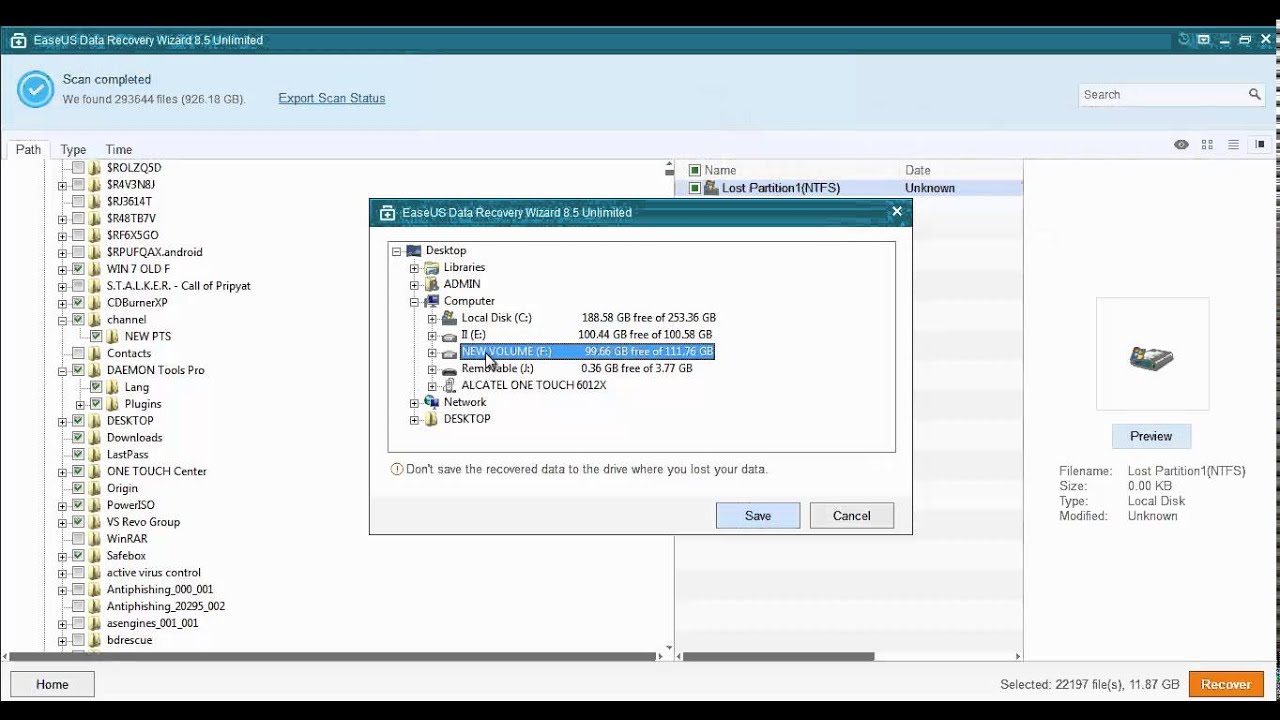Close the save location dialog

(x=897, y=212)
